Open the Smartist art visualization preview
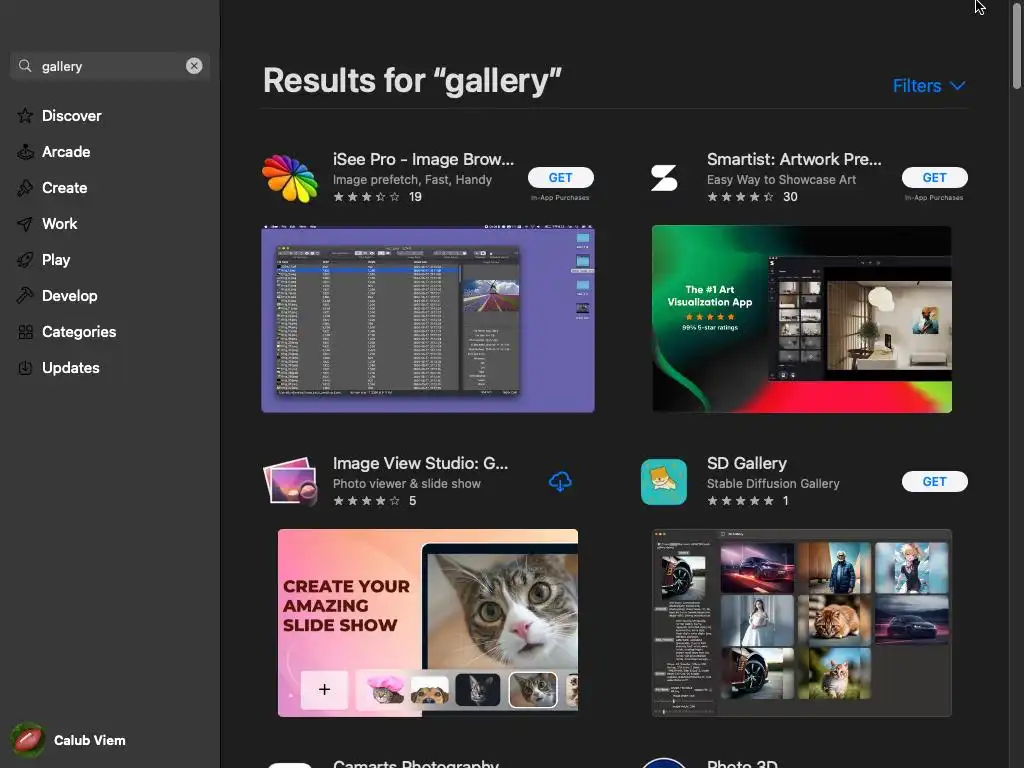Viewport: 1024px width, 768px height. 802,319
